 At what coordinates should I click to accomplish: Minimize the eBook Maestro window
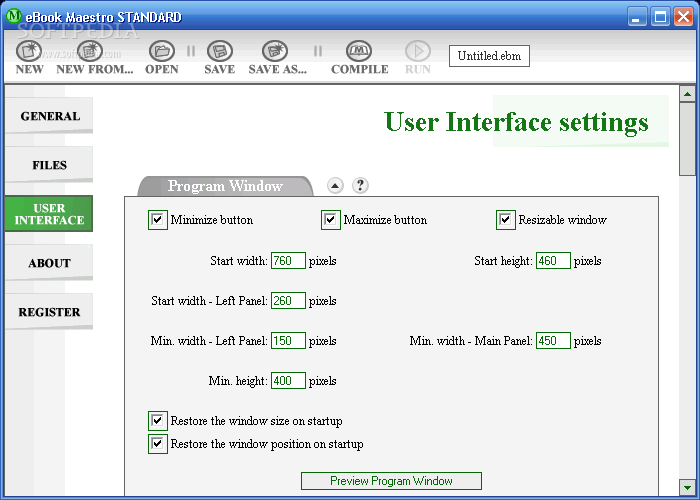click(x=637, y=17)
